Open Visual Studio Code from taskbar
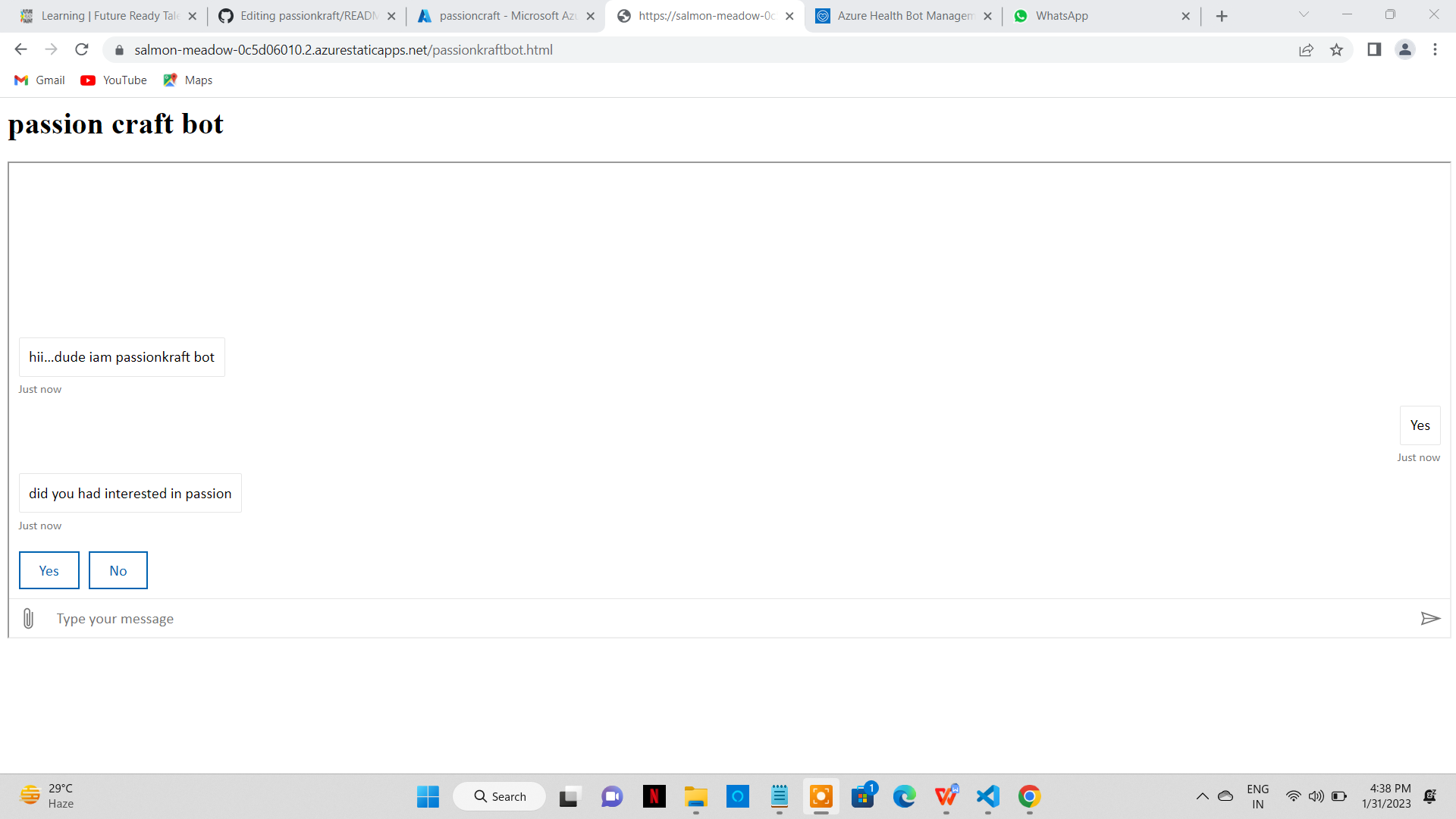Image resolution: width=1456 pixels, height=819 pixels. (987, 796)
